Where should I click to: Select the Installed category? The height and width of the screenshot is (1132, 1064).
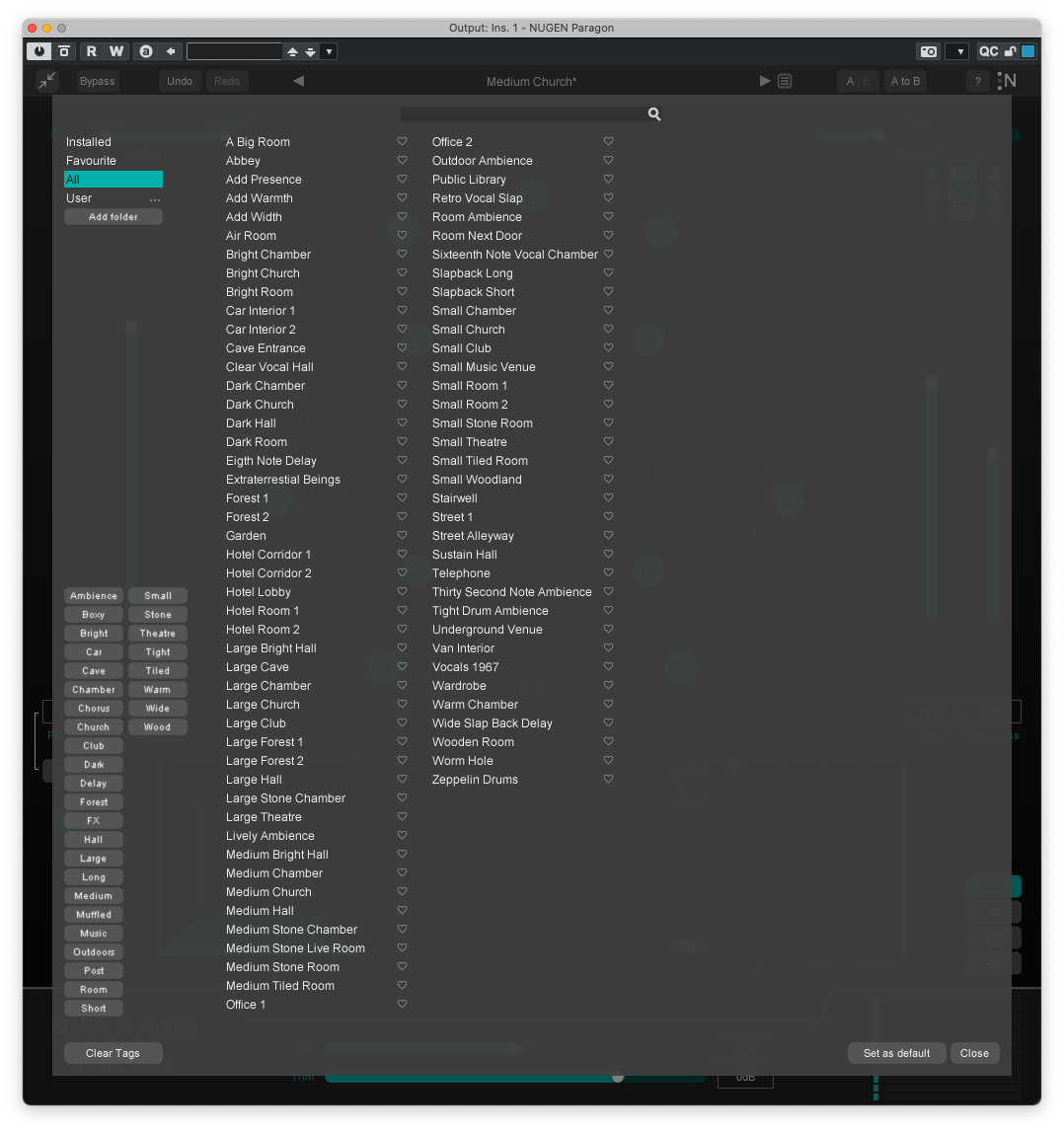click(89, 142)
